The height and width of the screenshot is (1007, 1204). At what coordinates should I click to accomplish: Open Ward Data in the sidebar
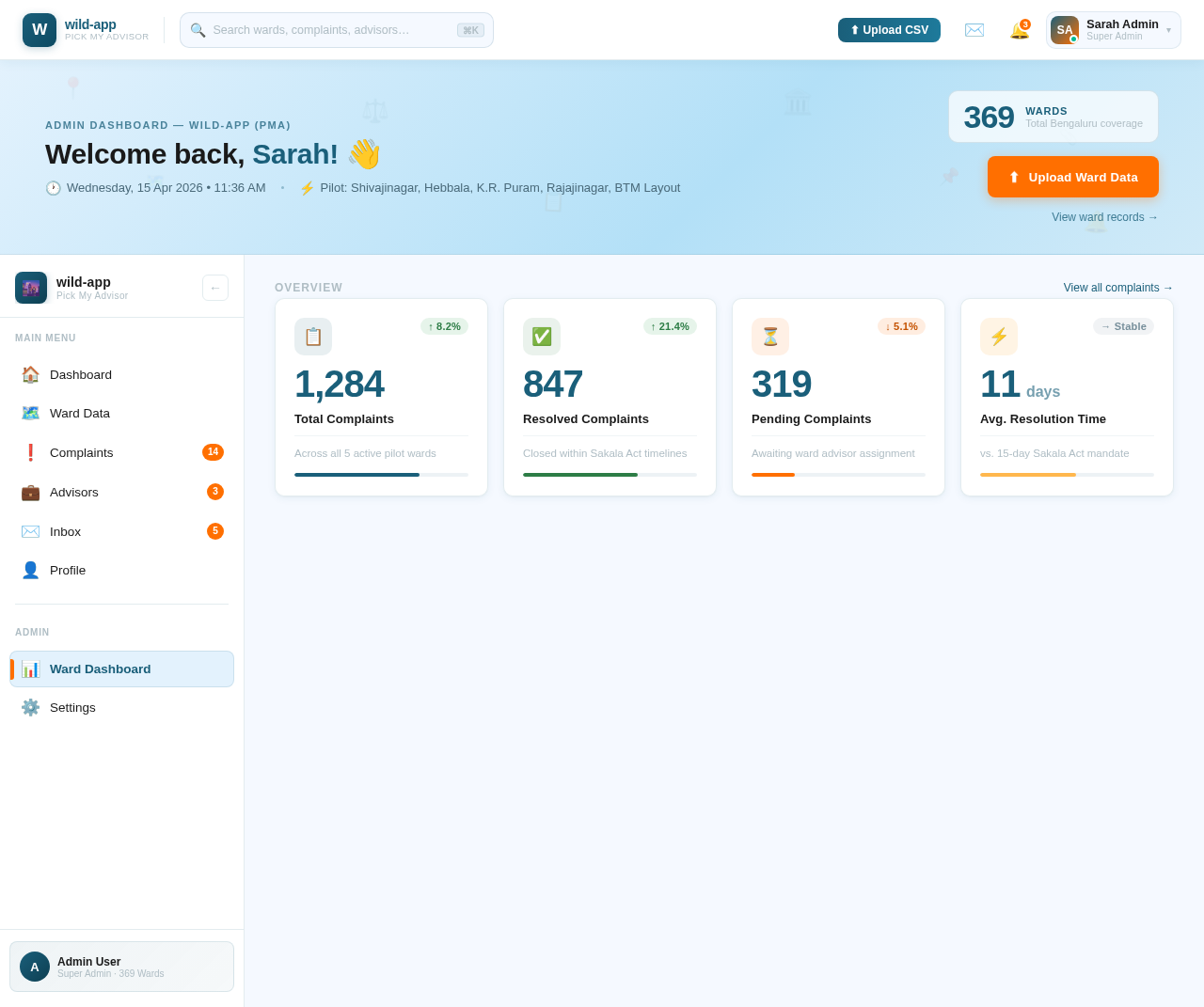pyautogui.click(x=122, y=413)
